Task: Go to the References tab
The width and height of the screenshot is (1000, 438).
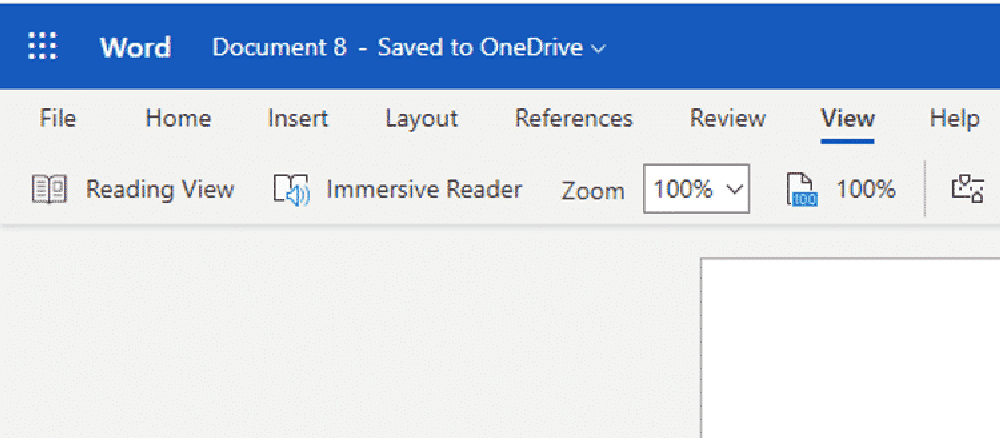Action: (573, 118)
